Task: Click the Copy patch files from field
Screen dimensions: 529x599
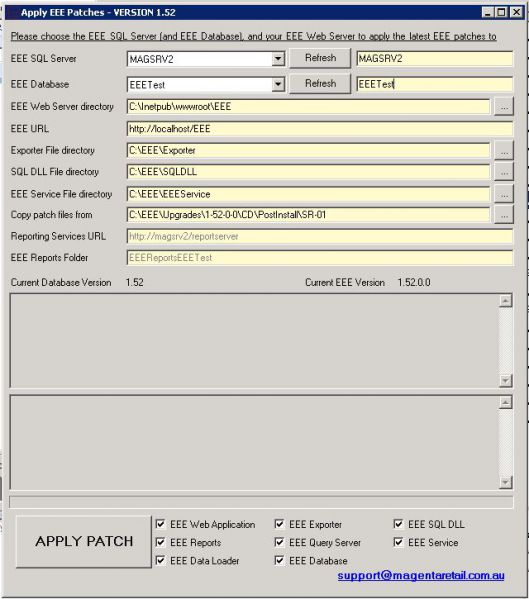Action: click(308, 215)
